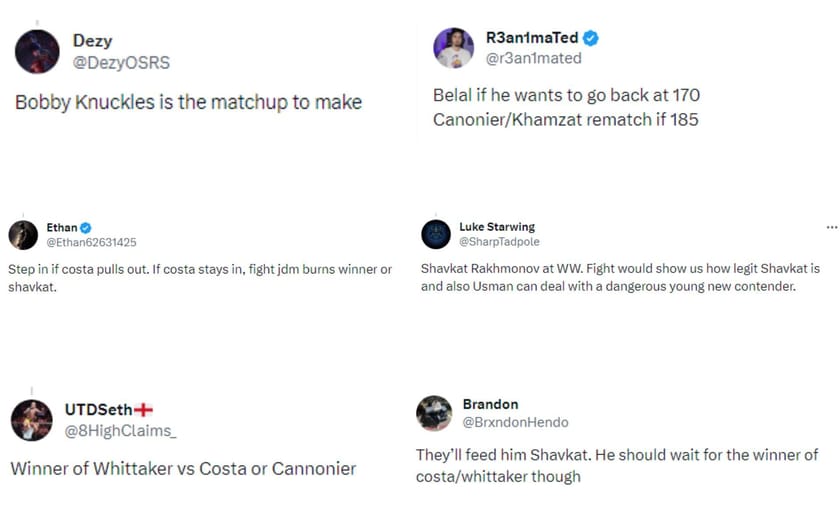The image size is (840, 525).
Task: Click Brandon's profile avatar
Action: (434, 413)
